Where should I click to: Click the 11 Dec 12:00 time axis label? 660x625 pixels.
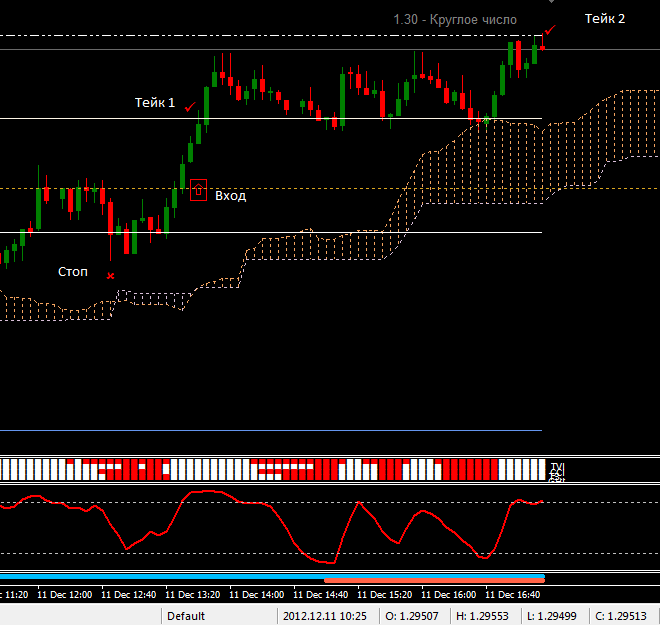pos(64,595)
